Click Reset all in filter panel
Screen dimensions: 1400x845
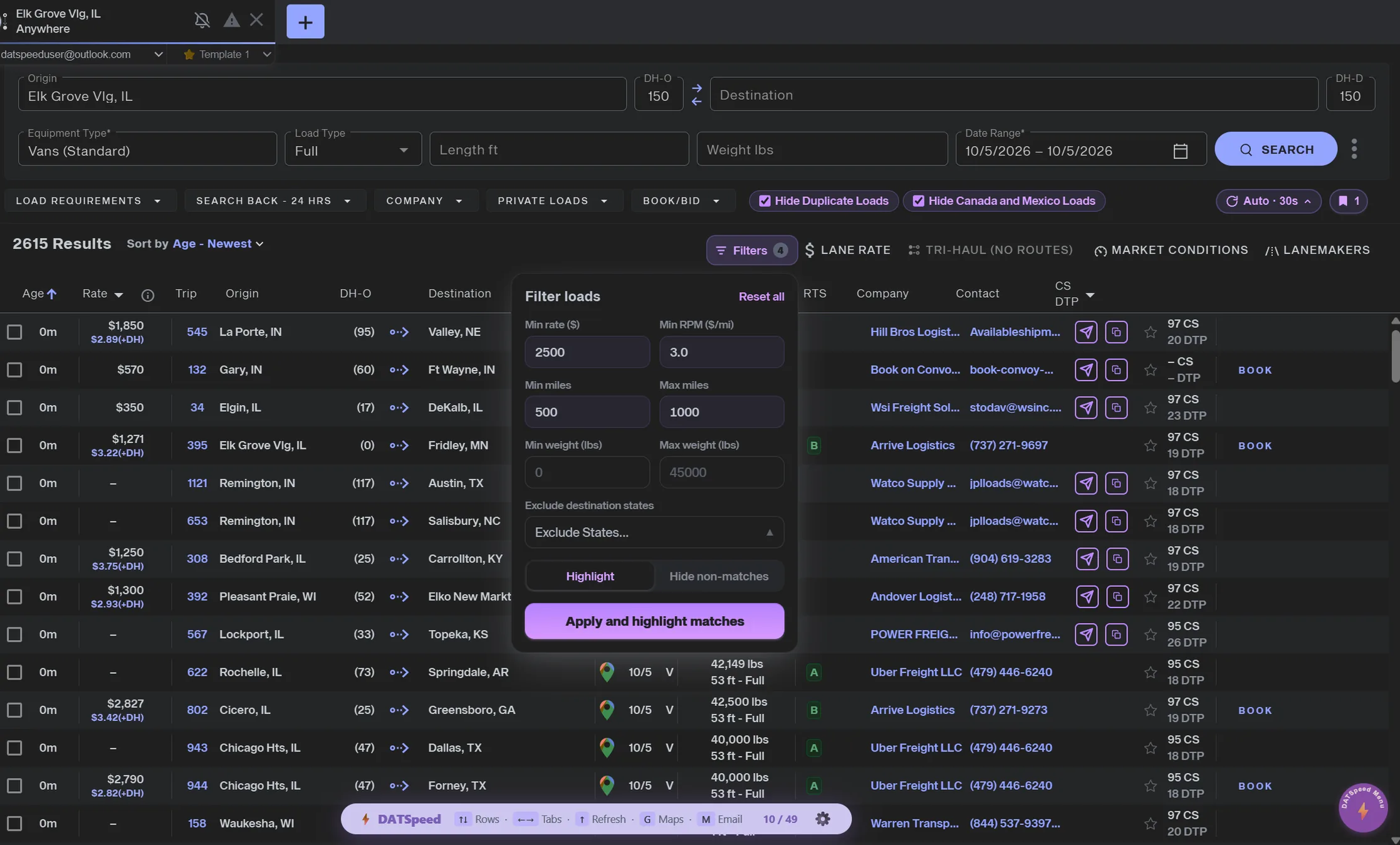point(761,297)
